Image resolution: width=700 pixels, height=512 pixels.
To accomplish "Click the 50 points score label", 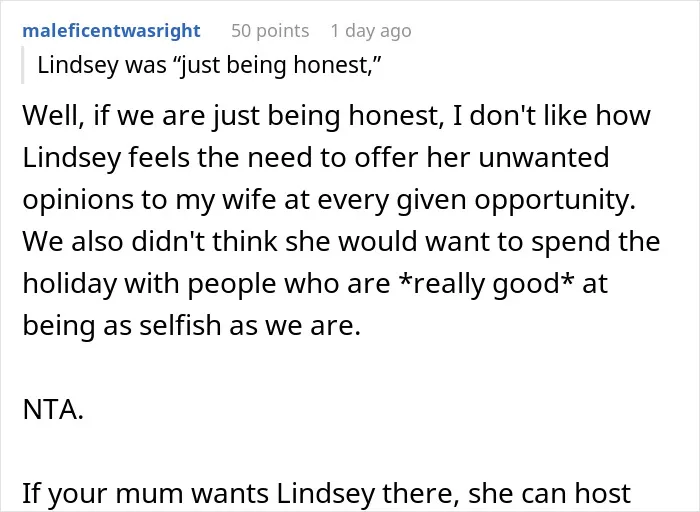I will click(270, 31).
